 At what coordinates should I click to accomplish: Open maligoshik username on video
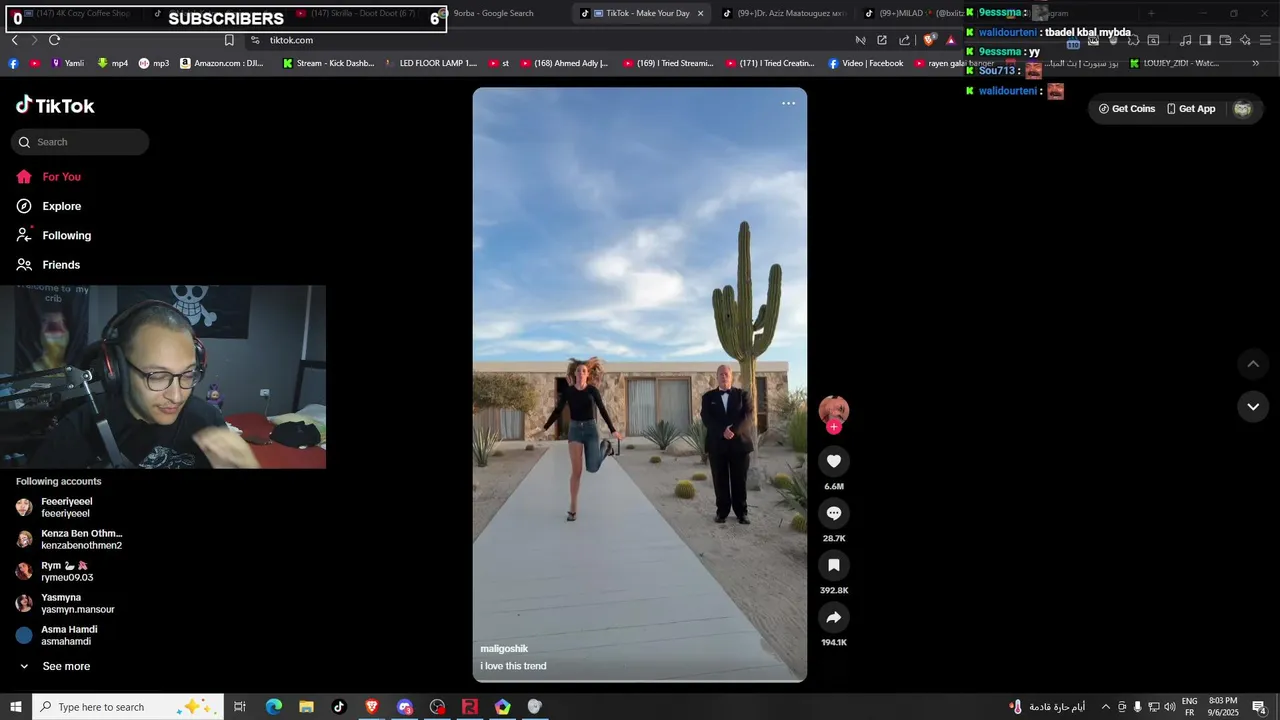pos(504,649)
